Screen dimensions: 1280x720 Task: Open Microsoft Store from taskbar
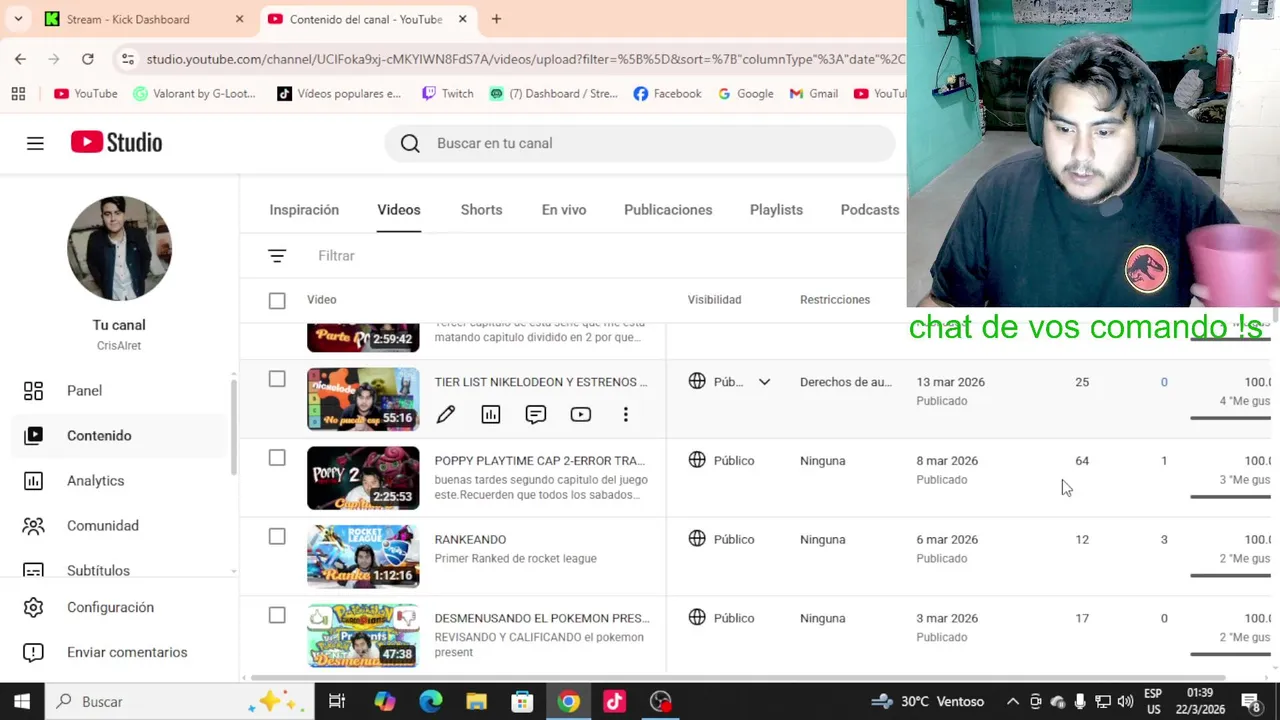pos(522,701)
